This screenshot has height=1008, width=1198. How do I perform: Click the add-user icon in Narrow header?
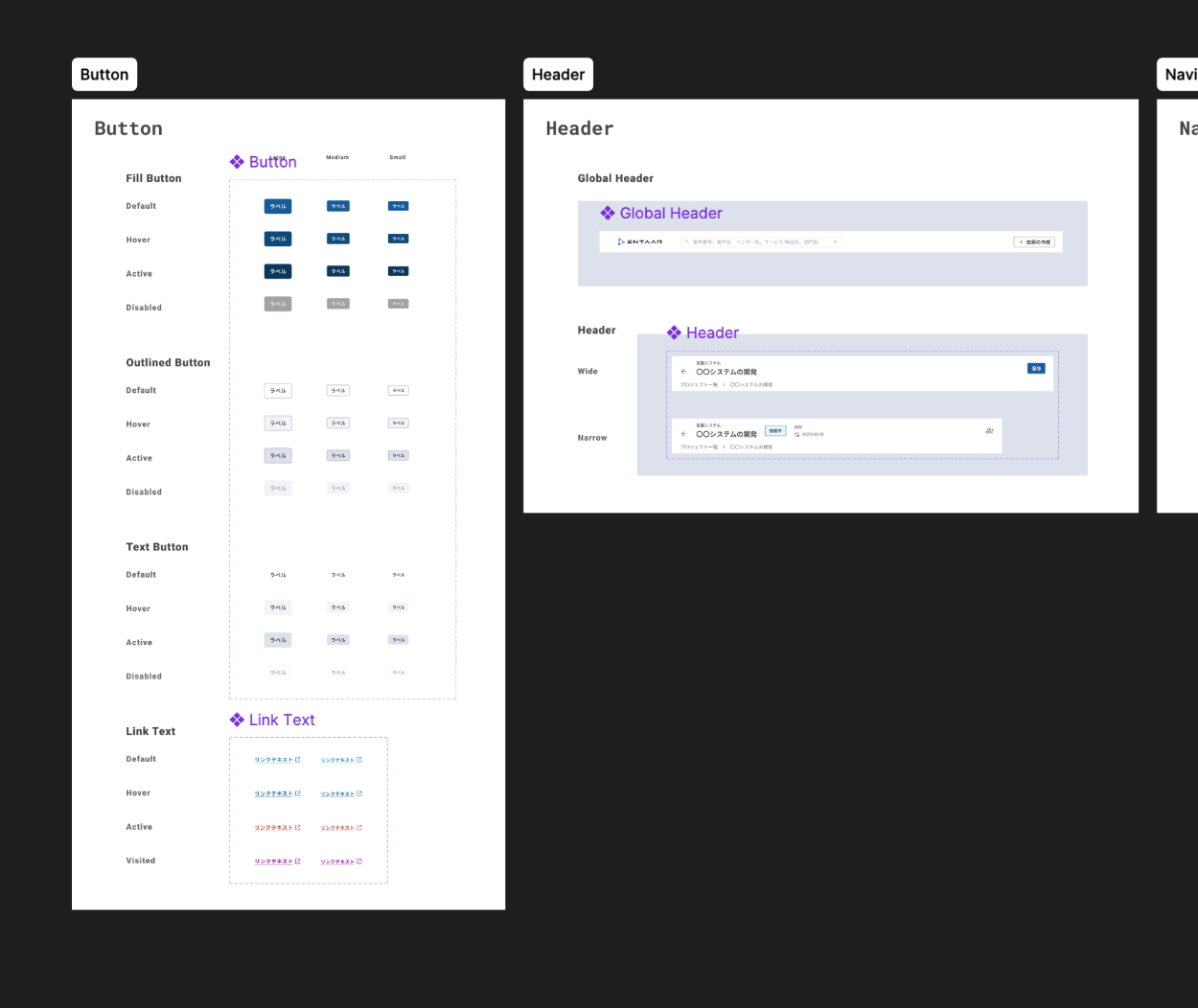pyautogui.click(x=989, y=431)
